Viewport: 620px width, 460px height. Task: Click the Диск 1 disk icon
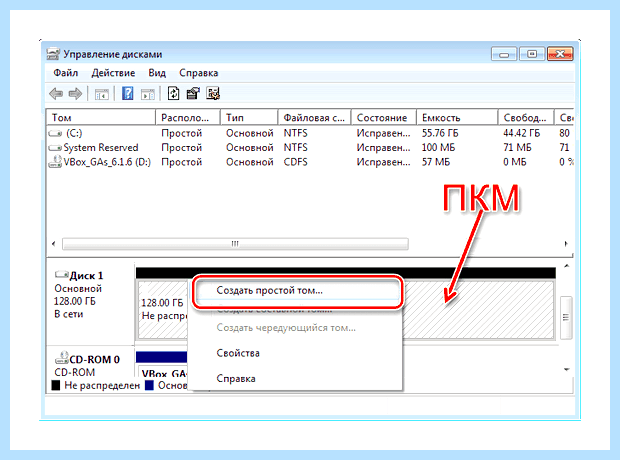pos(62,274)
